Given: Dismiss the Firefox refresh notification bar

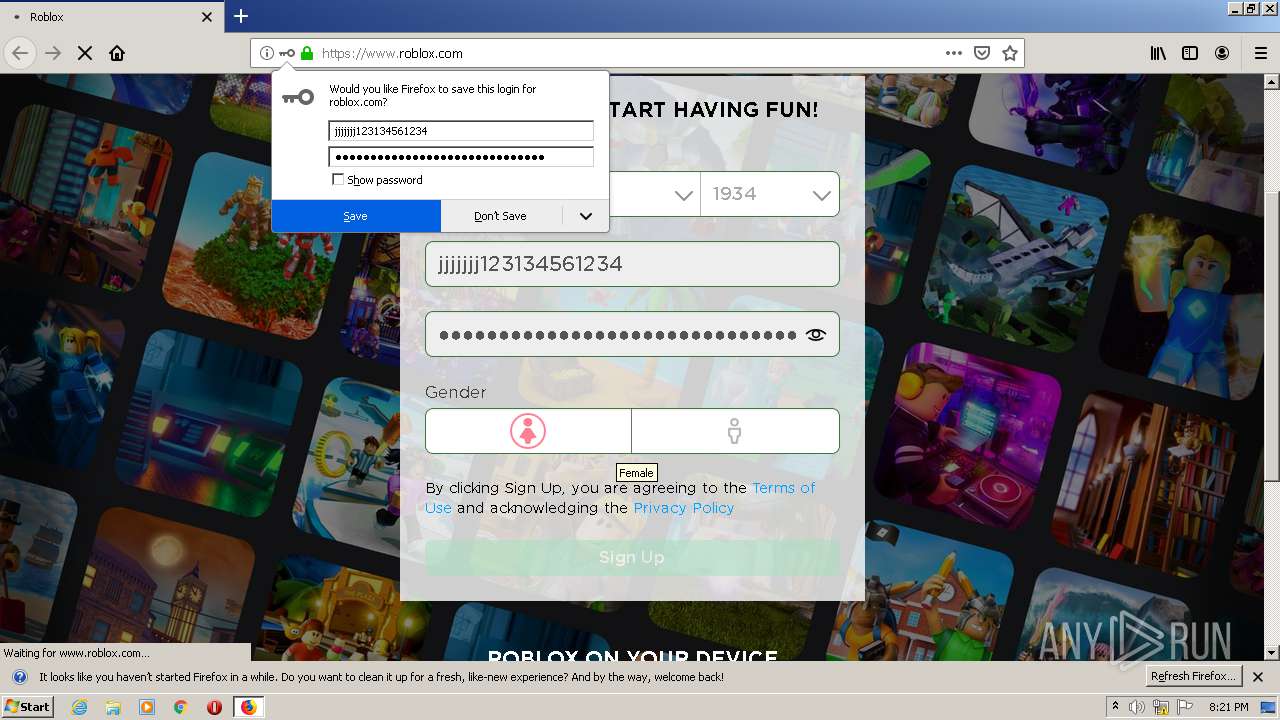Looking at the screenshot, I should (x=1258, y=677).
